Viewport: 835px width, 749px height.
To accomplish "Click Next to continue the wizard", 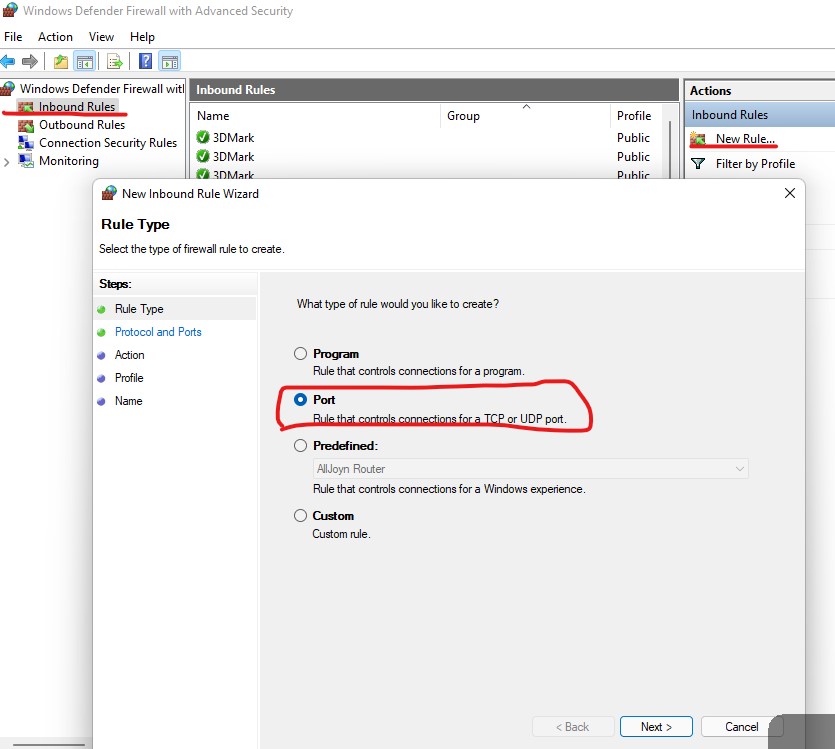I will click(x=656, y=727).
